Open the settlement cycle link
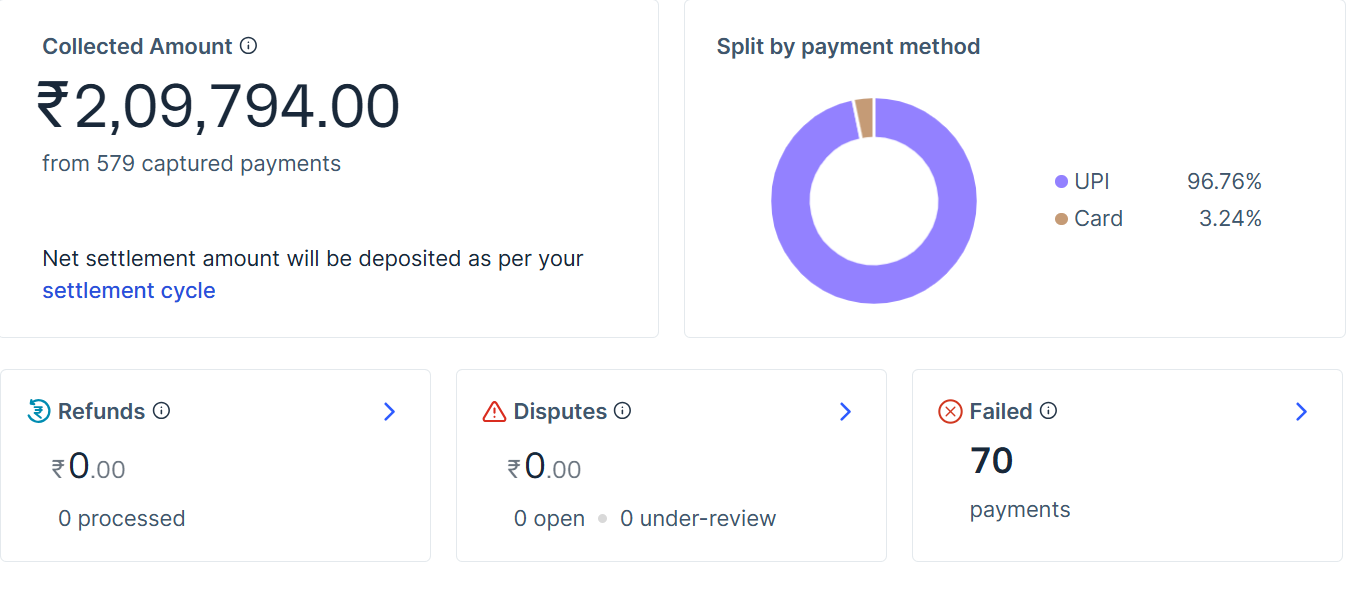The width and height of the screenshot is (1361, 593). click(x=129, y=291)
